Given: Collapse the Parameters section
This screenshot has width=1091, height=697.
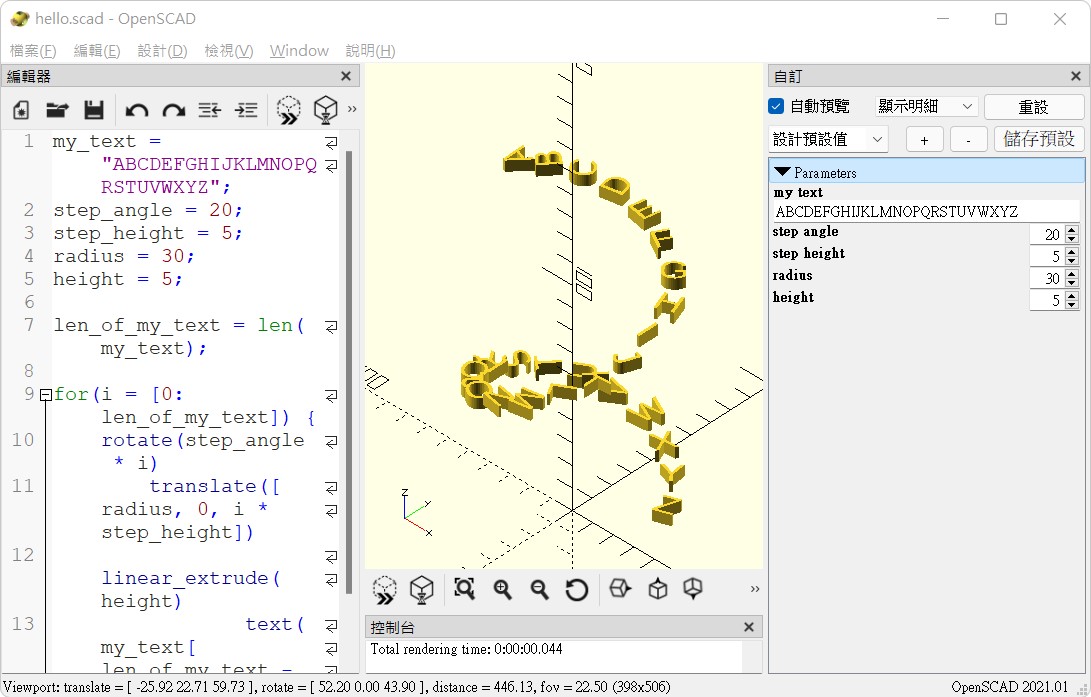Looking at the screenshot, I should [x=783, y=172].
